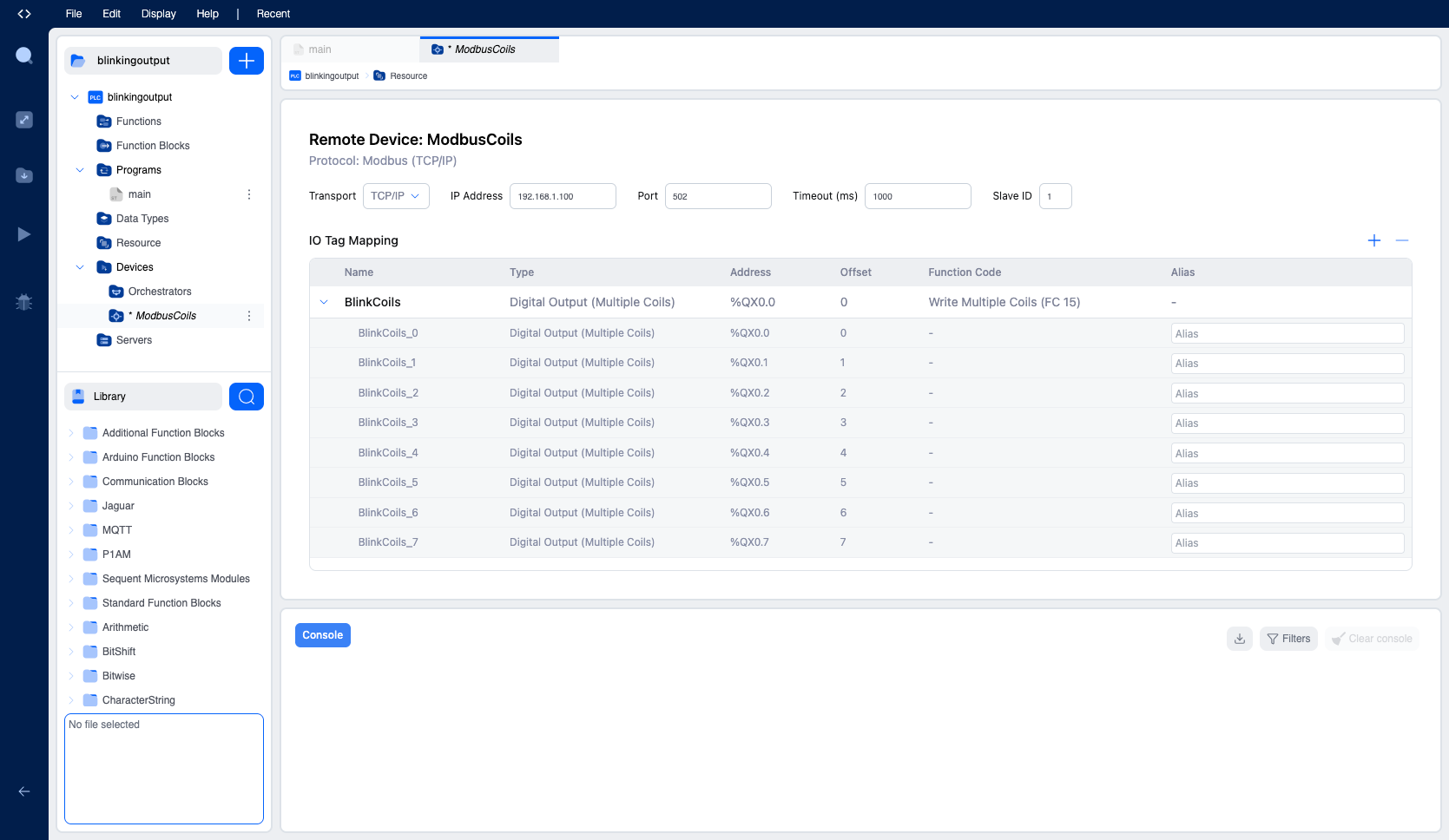
Task: Click the blue plus button beside blinkingoutput
Action: click(x=247, y=61)
